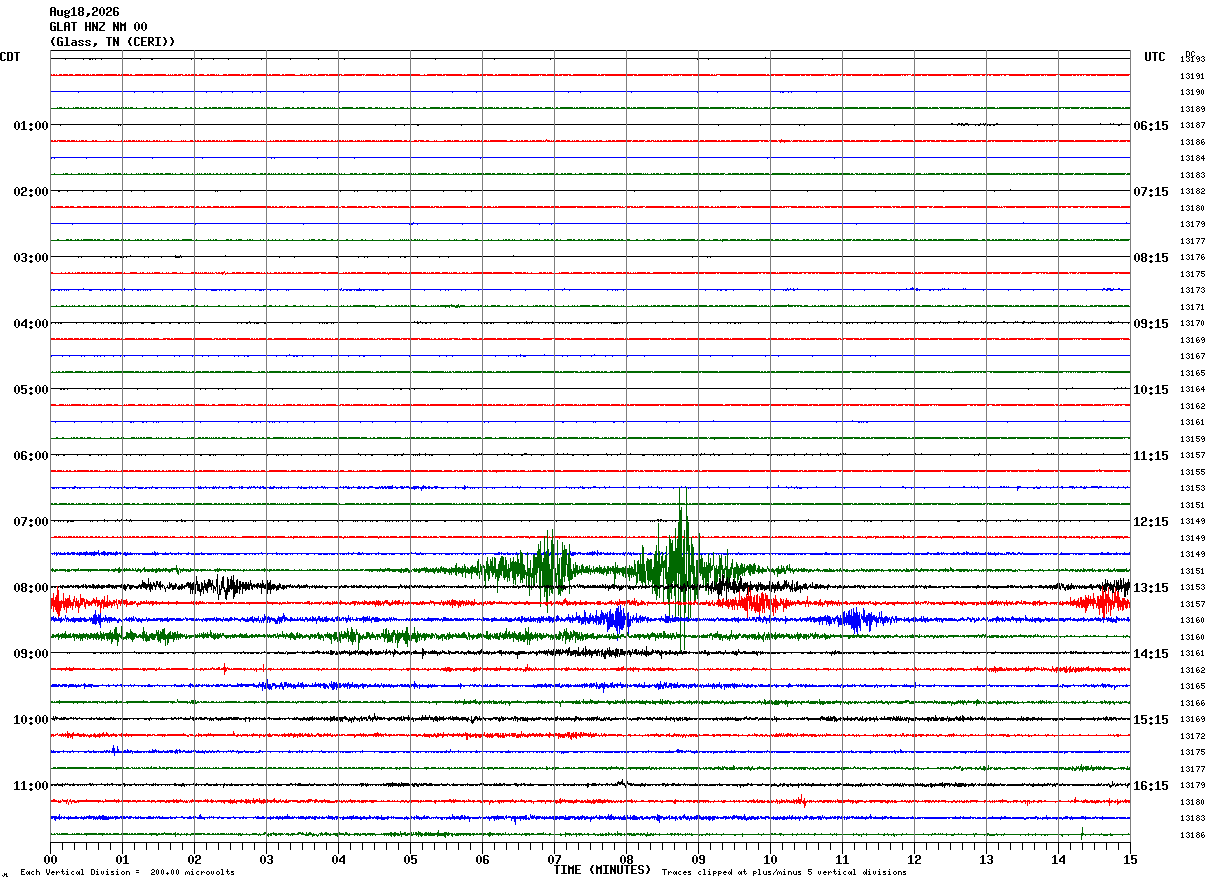Click the 10:15 UTC time label
The image size is (1210, 886).
click(x=1151, y=390)
